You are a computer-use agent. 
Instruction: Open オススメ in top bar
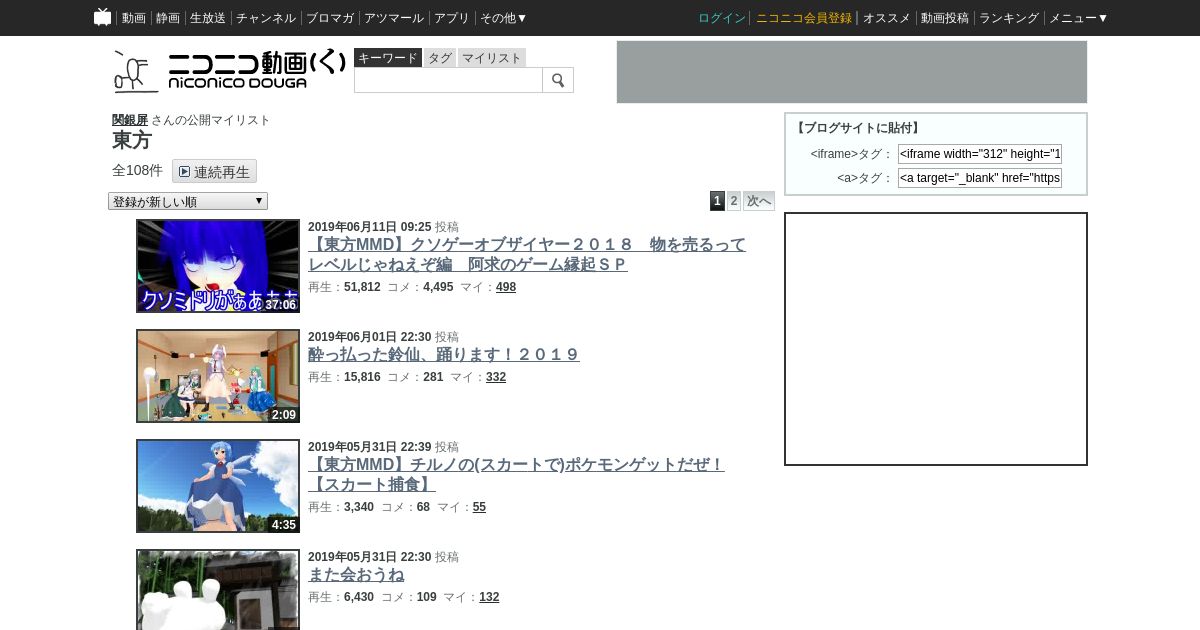[x=887, y=18]
